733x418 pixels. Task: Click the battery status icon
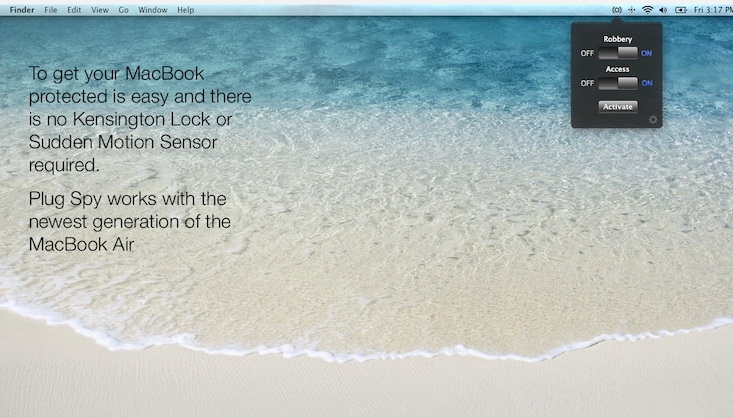click(x=681, y=10)
